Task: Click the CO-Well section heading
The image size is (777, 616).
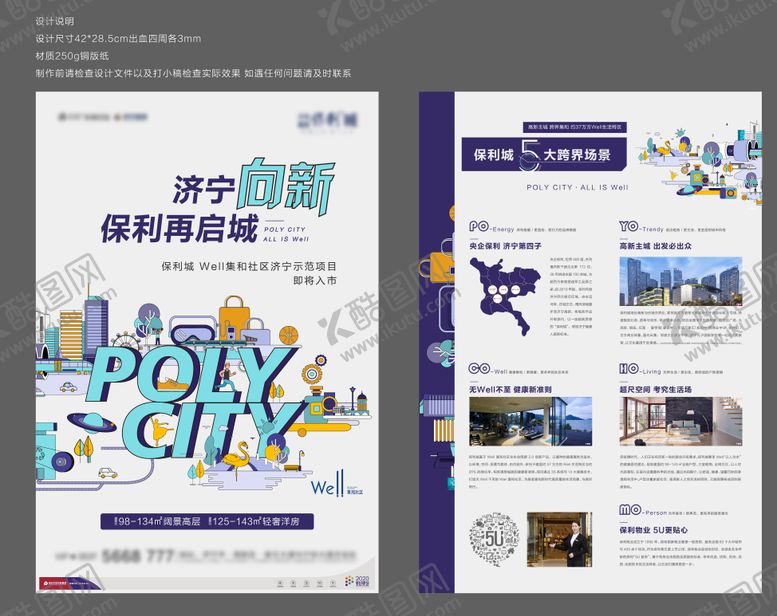Action: pyautogui.click(x=487, y=367)
